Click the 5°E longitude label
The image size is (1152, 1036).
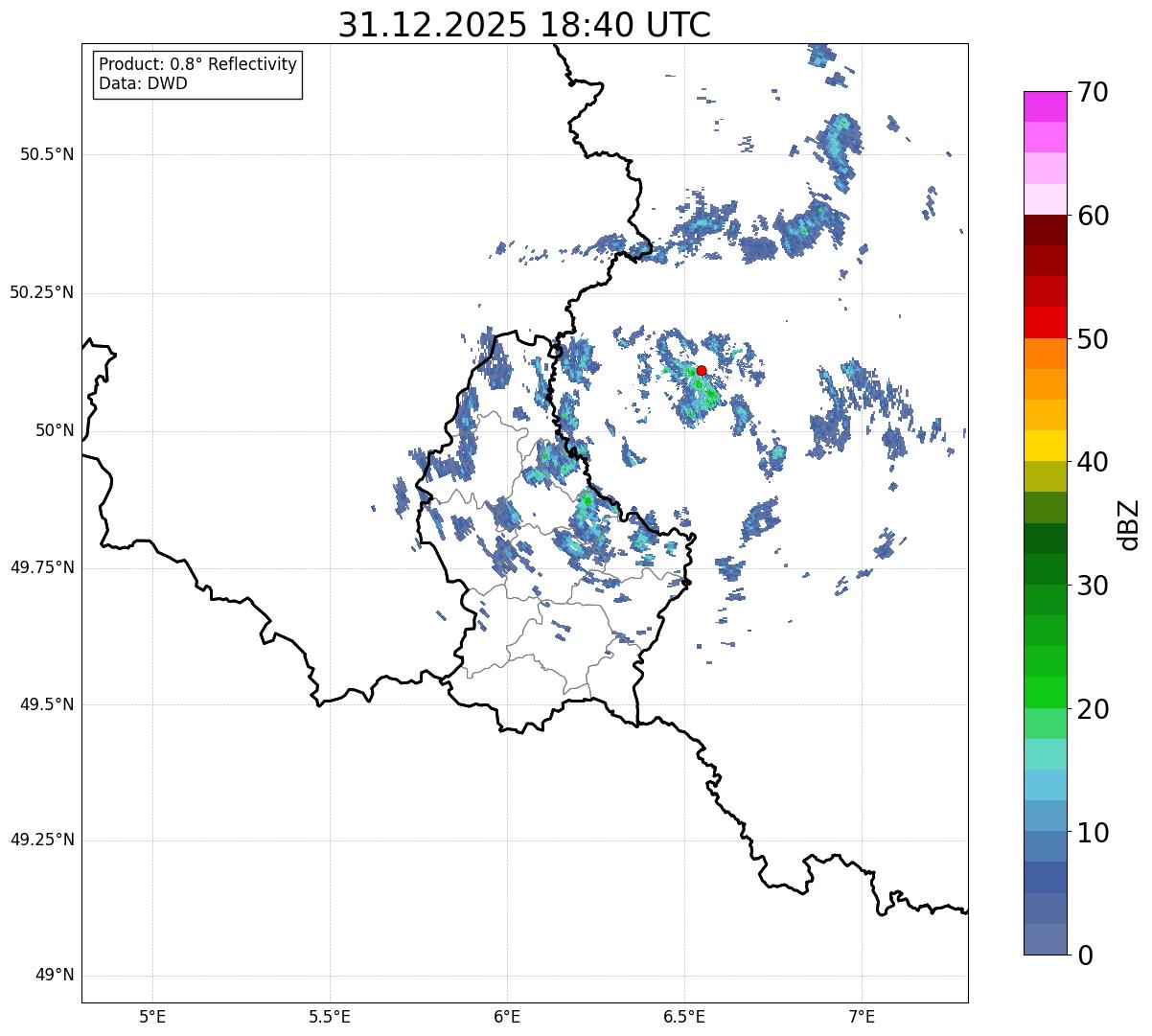(152, 1017)
